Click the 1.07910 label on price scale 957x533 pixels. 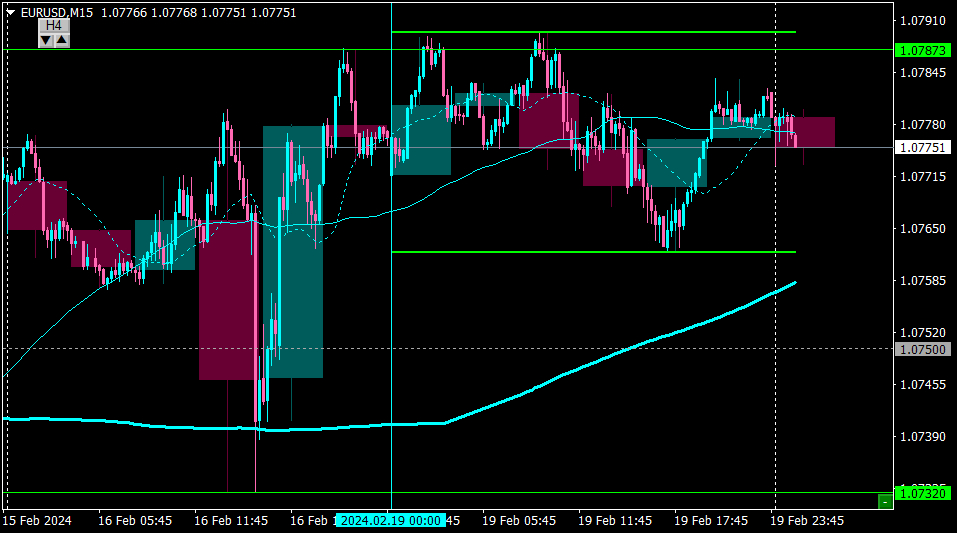pos(923,20)
